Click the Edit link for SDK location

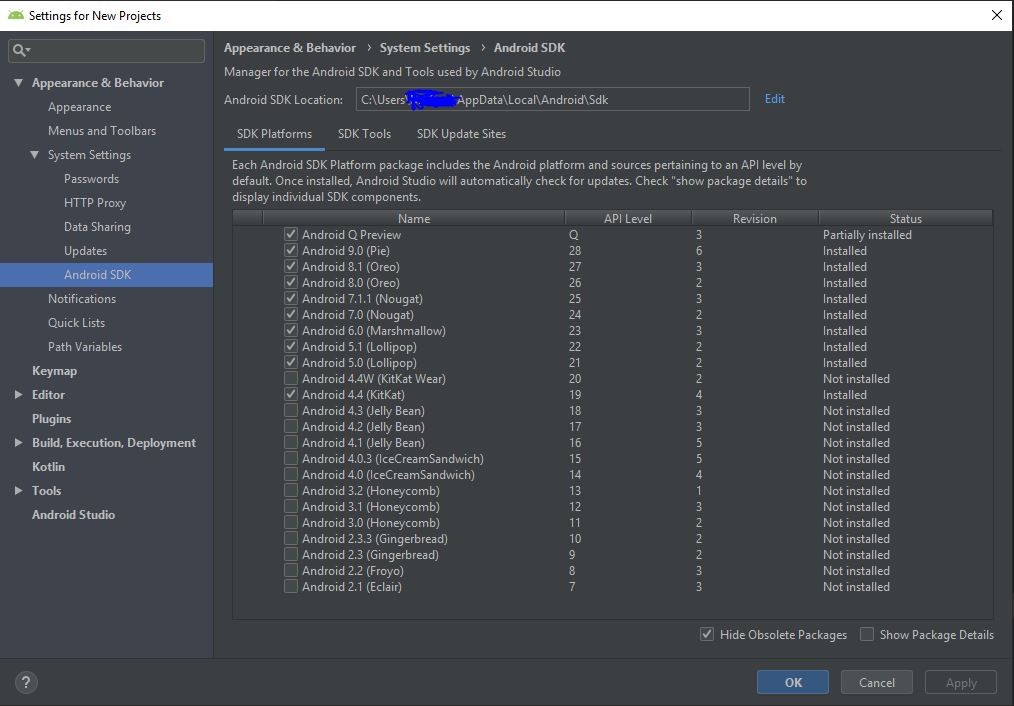[x=774, y=99]
